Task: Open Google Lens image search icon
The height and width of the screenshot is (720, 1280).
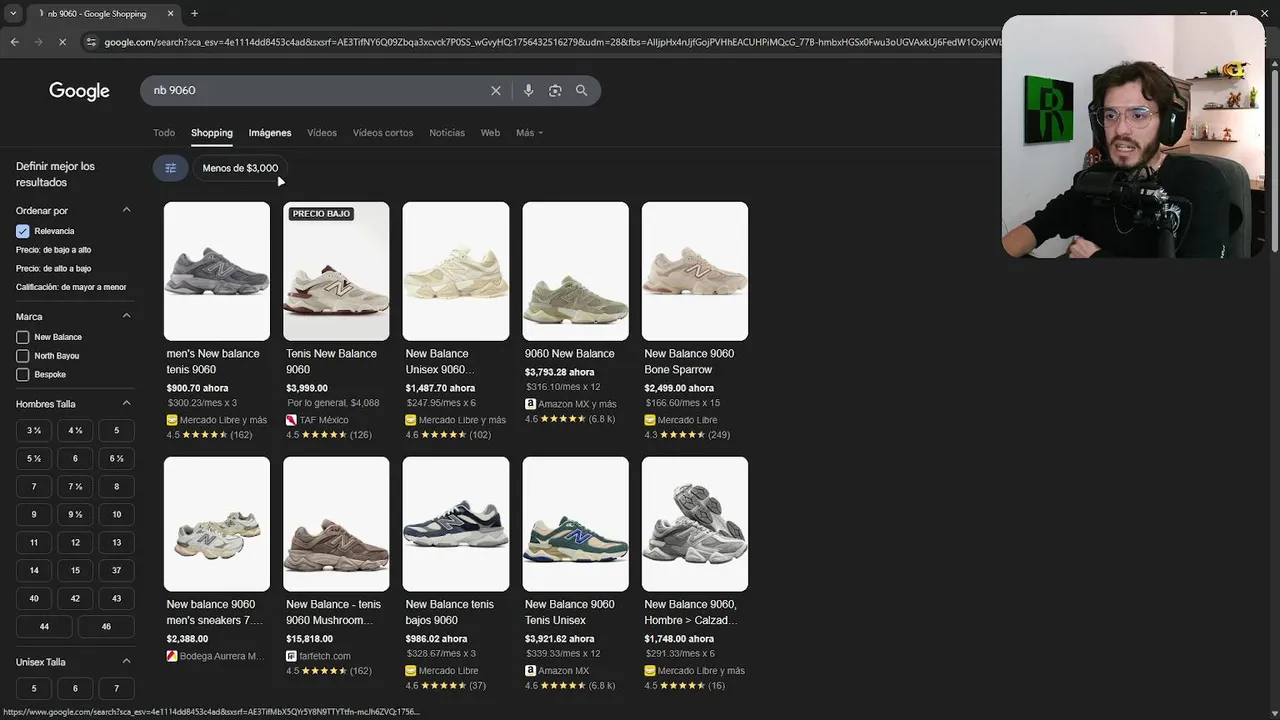Action: 555,90
